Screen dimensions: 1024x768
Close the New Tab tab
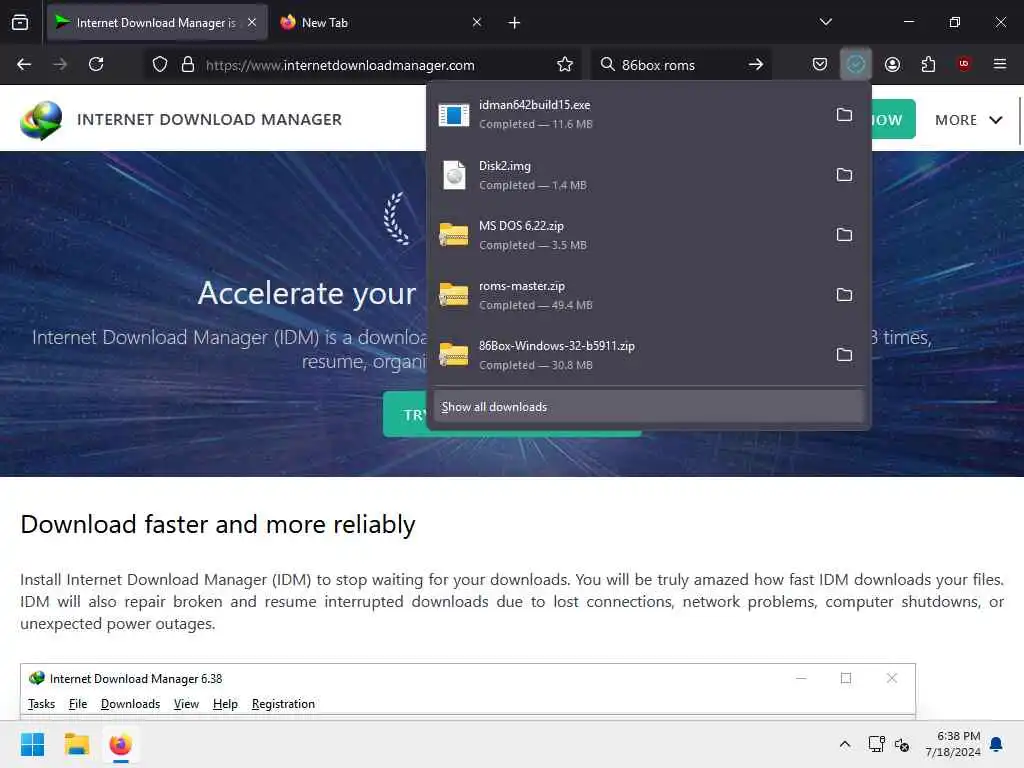click(477, 22)
